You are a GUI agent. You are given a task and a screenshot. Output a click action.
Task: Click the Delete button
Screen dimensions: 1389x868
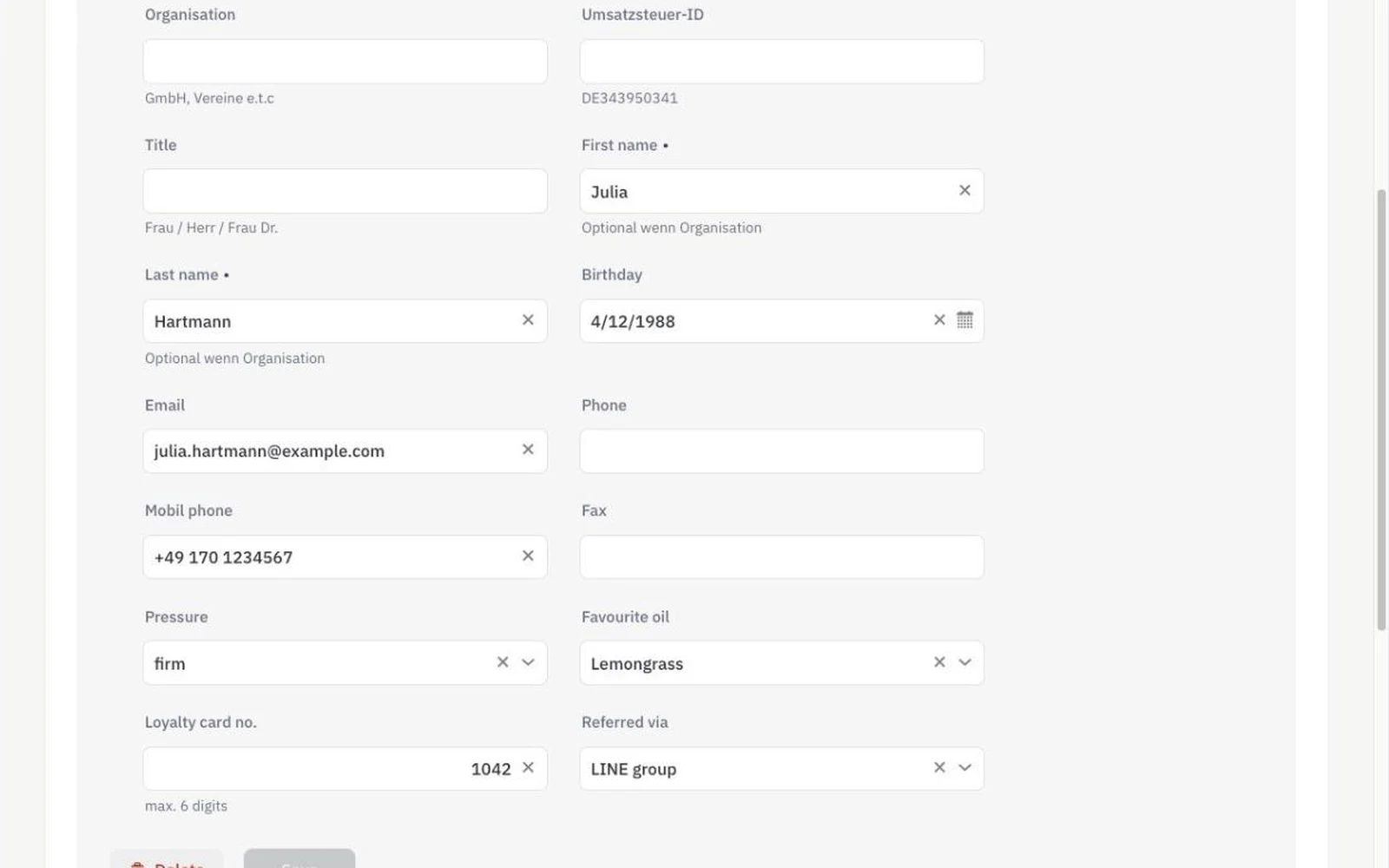[167, 859]
